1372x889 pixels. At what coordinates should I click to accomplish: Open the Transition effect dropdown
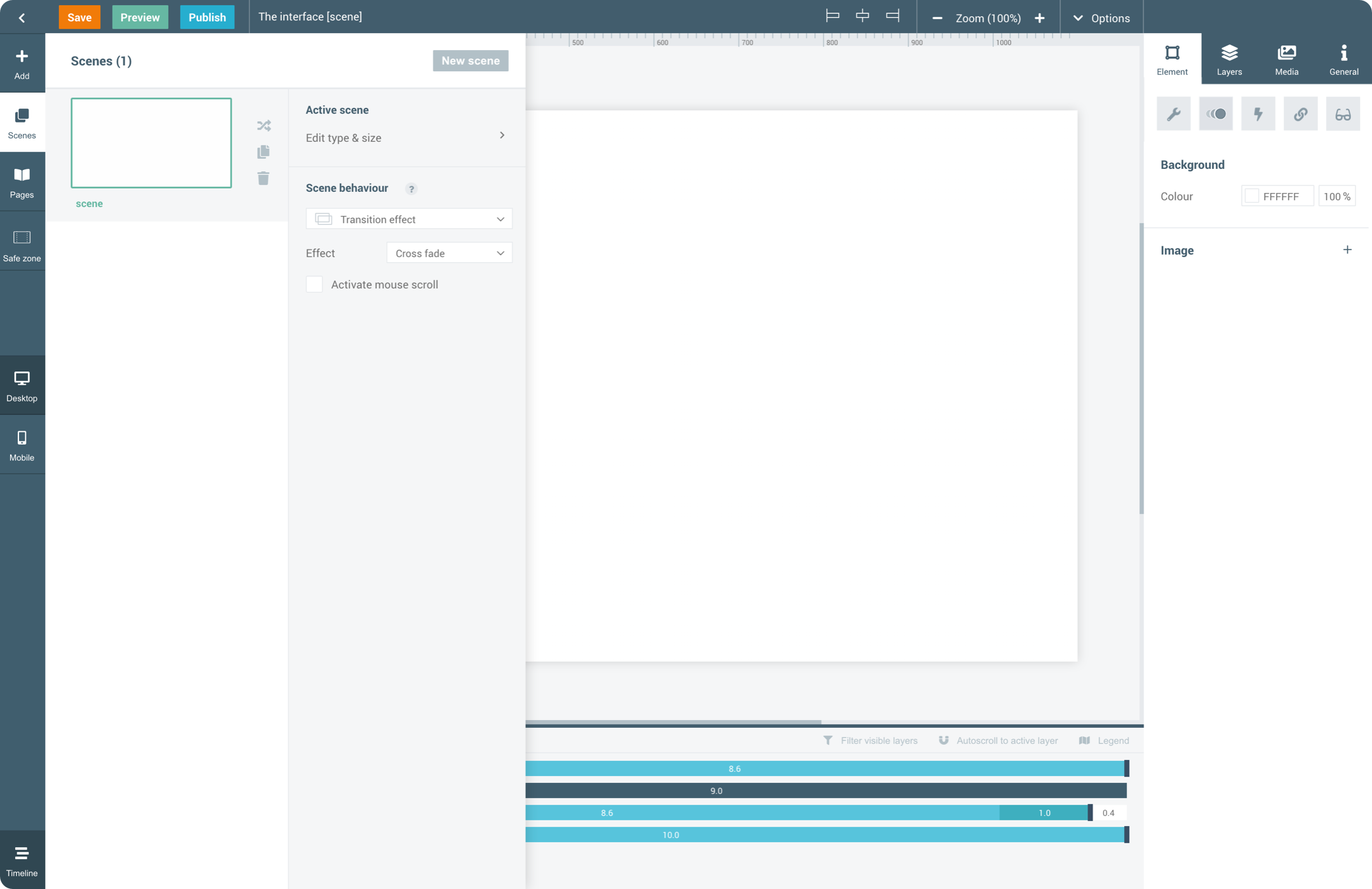(x=408, y=219)
